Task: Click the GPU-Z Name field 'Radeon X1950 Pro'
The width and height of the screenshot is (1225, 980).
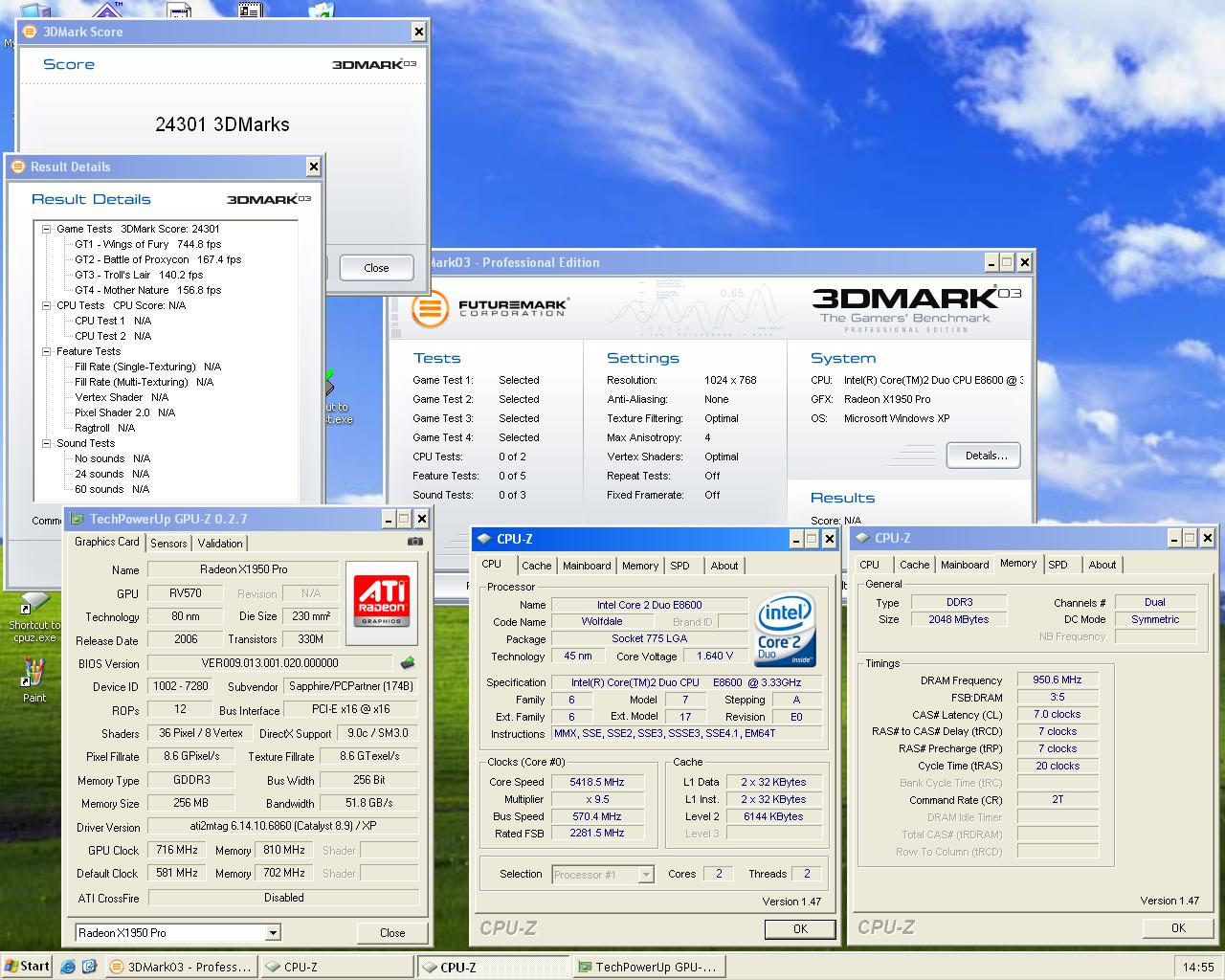Action: (243, 569)
